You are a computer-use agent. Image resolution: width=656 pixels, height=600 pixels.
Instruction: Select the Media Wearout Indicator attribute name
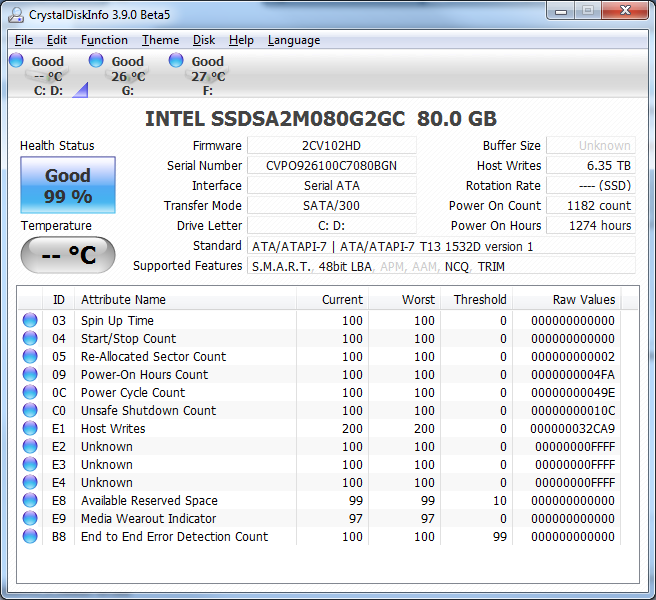pos(149,518)
